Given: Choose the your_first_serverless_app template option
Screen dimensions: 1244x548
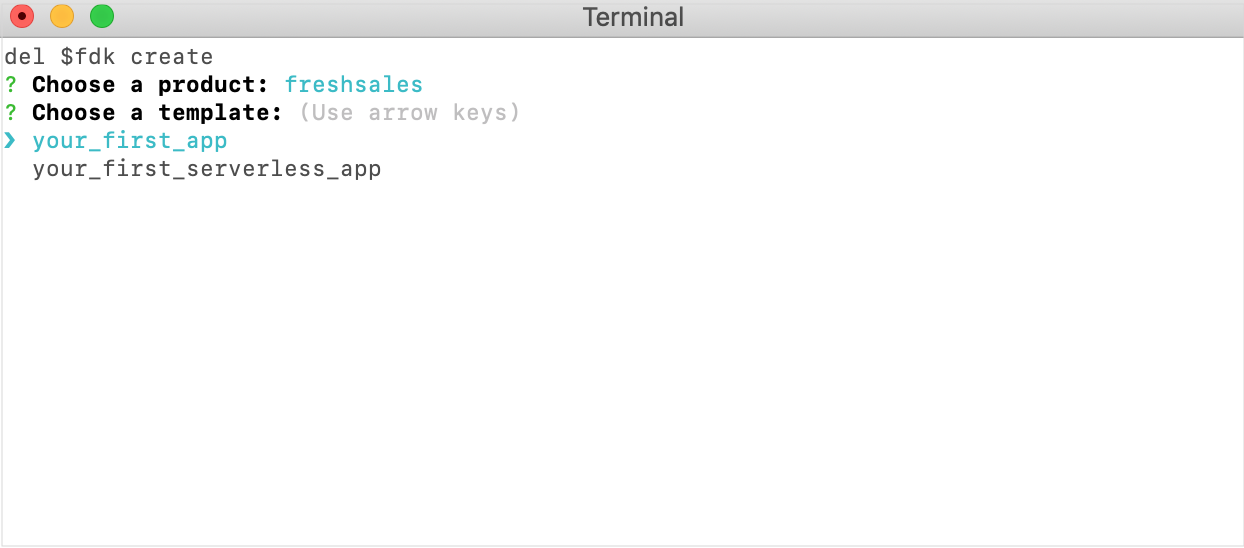Looking at the screenshot, I should coord(207,169).
